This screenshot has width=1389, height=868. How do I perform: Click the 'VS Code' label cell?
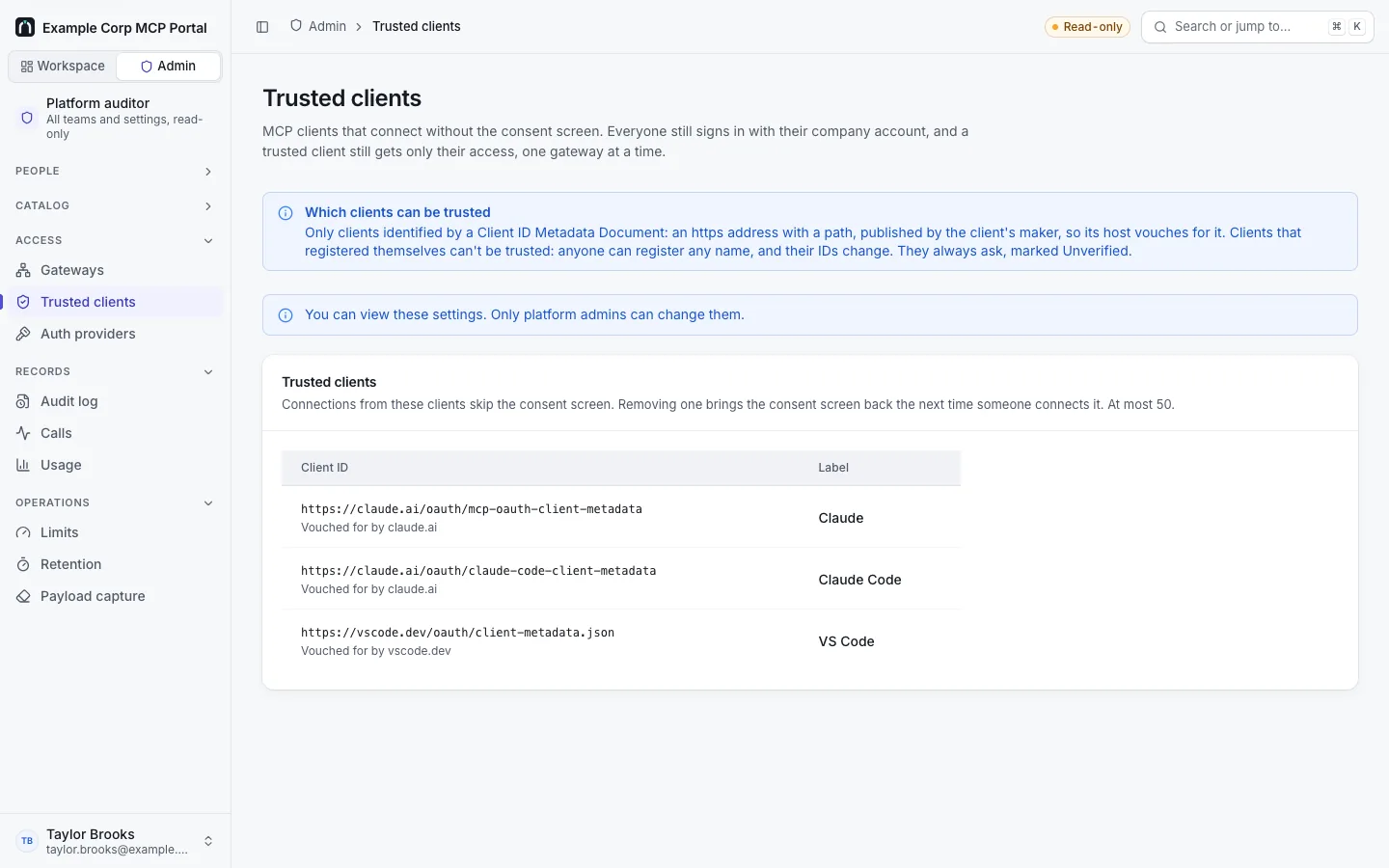coord(846,641)
